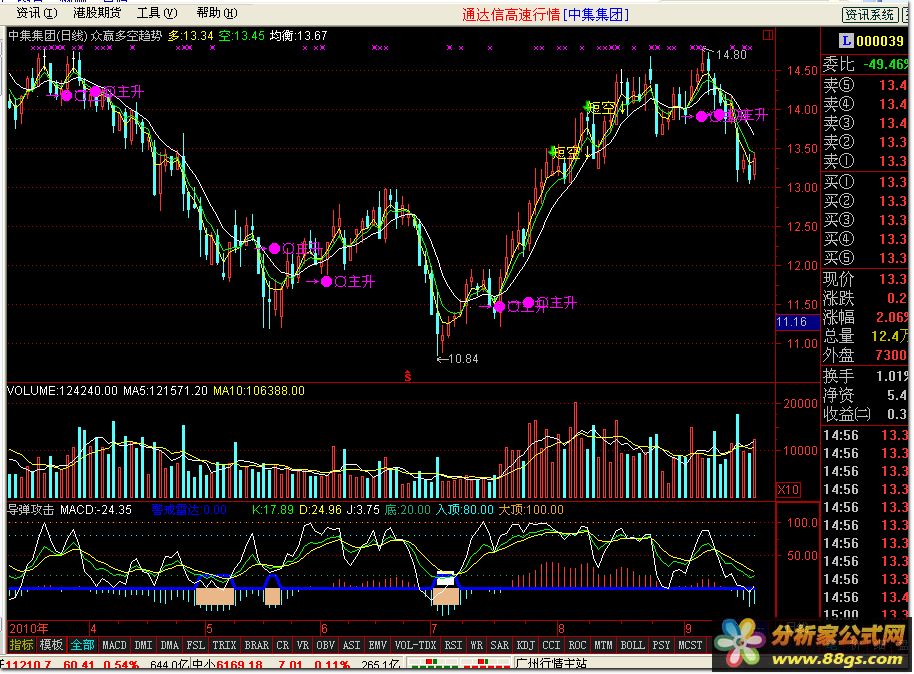Click the 资讯系统 button
This screenshot has height=674, width=914.
point(870,15)
